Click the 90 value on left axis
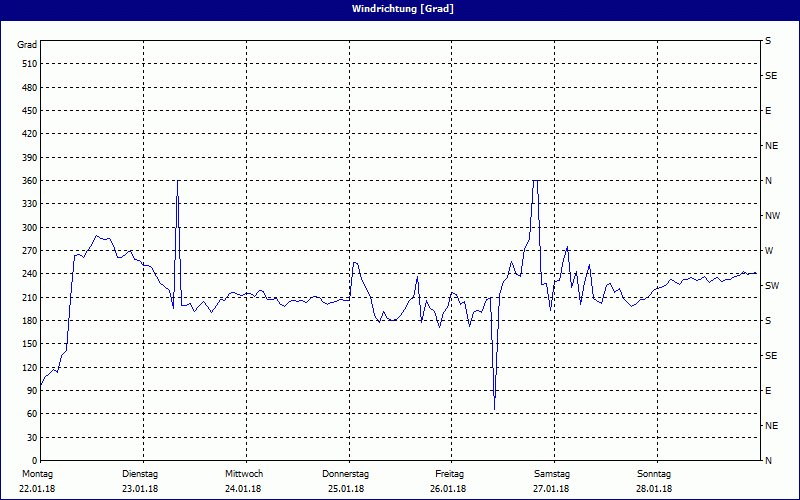The width and height of the screenshot is (800, 500). tap(32, 391)
